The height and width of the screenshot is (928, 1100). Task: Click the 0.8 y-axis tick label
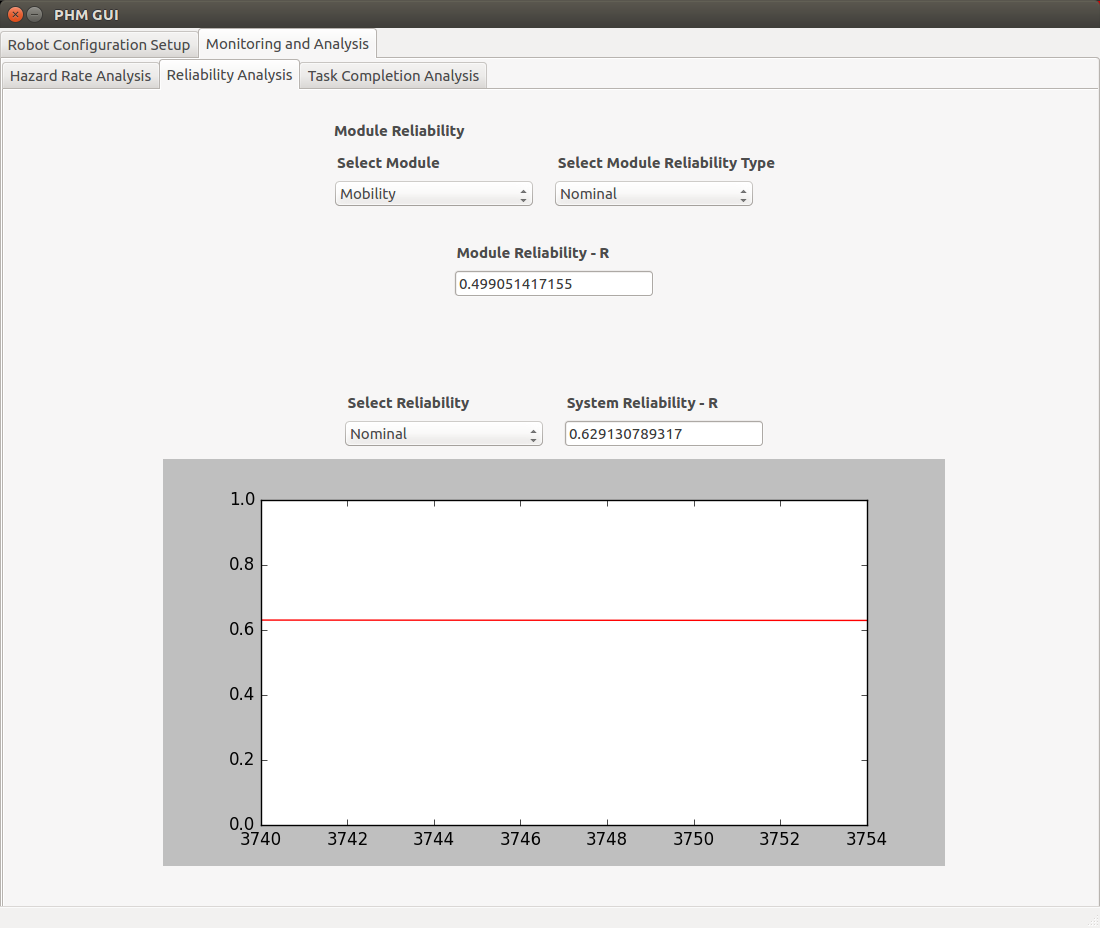(242, 564)
